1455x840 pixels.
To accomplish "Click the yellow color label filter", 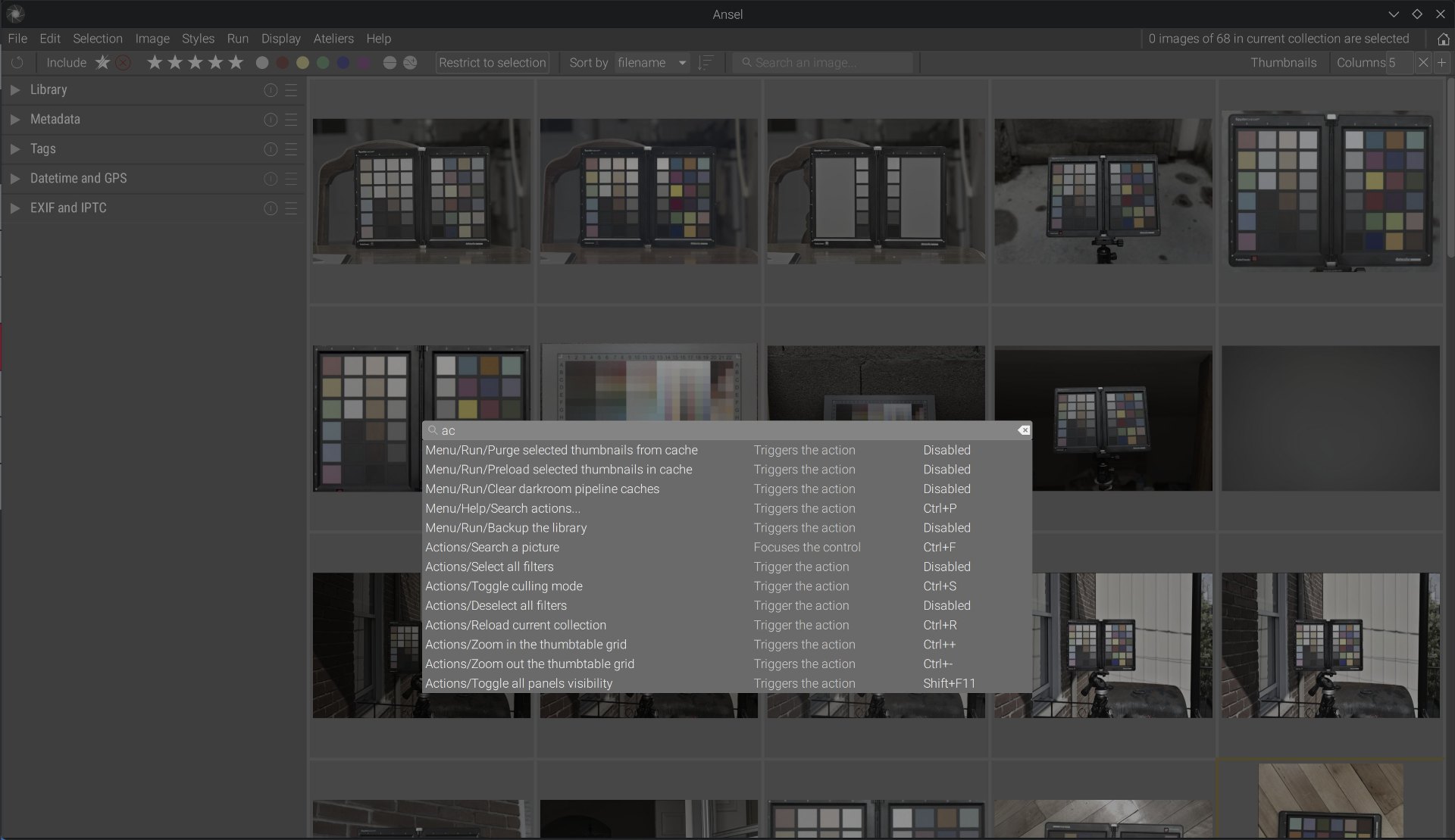I will 303,63.
